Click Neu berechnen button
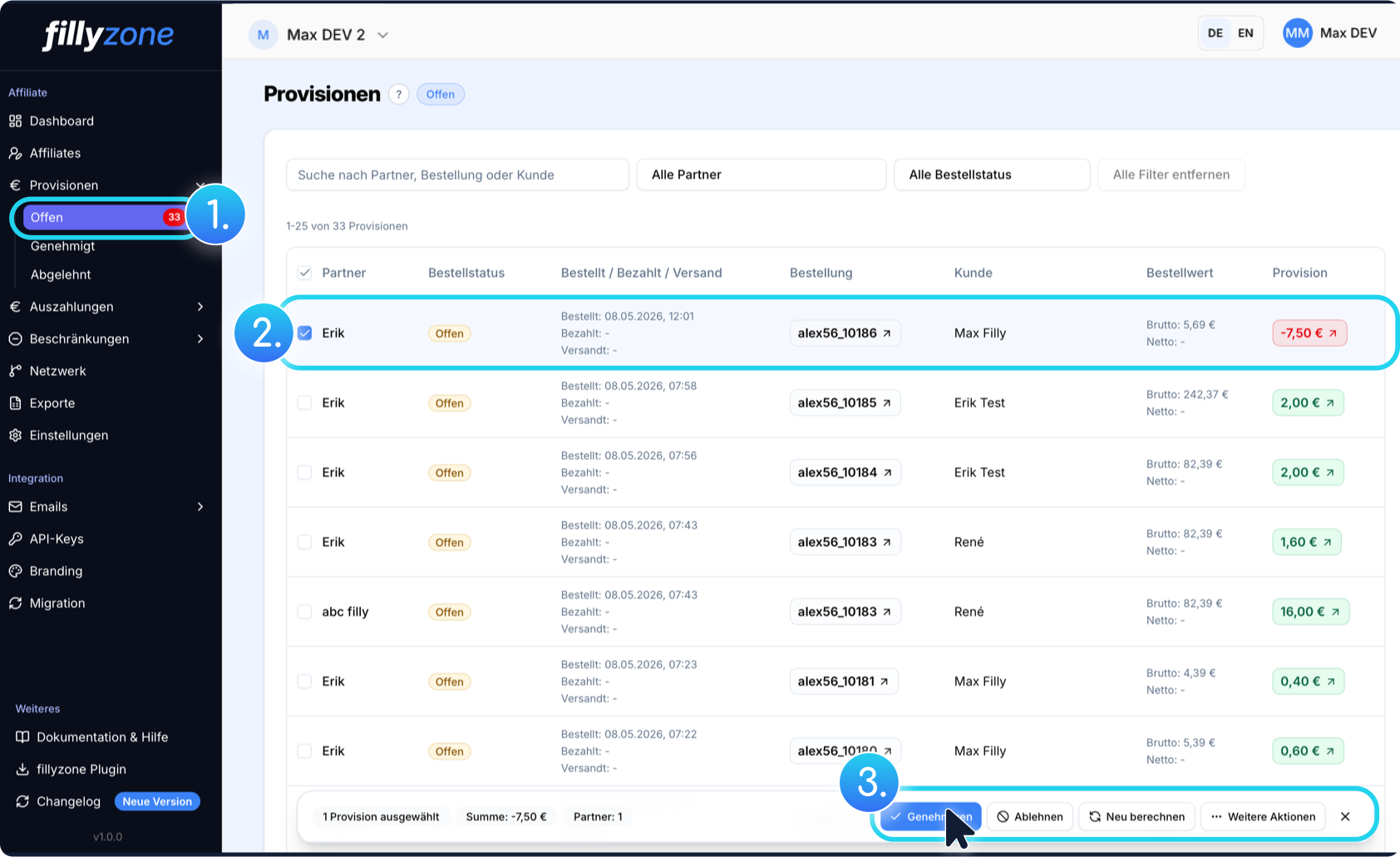 pyautogui.click(x=1137, y=817)
